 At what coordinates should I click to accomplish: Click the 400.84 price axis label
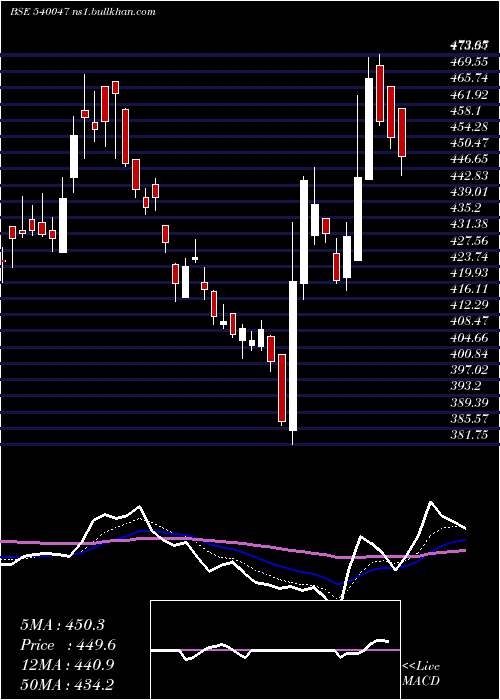(469, 354)
